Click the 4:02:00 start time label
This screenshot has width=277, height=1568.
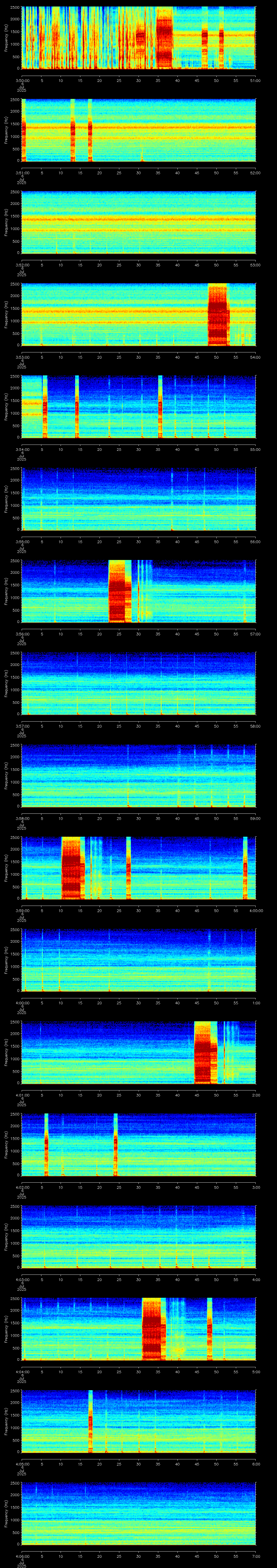(22, 1187)
